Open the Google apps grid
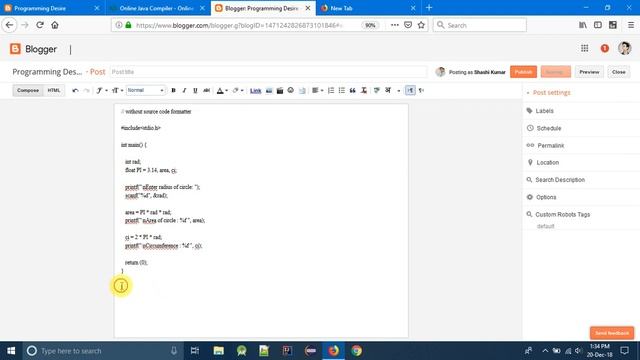 [x=584, y=49]
